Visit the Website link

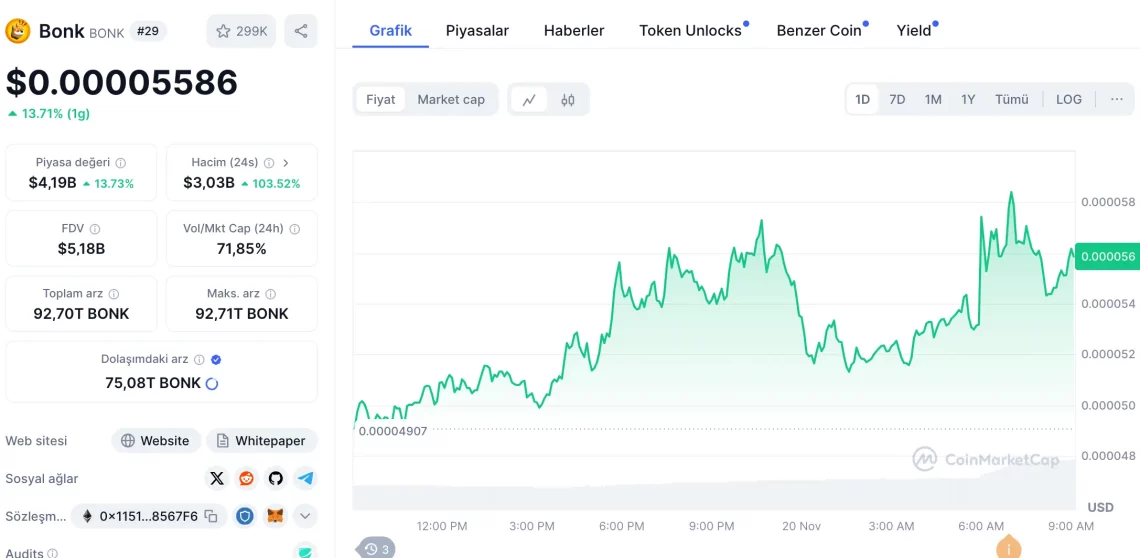(x=155, y=440)
